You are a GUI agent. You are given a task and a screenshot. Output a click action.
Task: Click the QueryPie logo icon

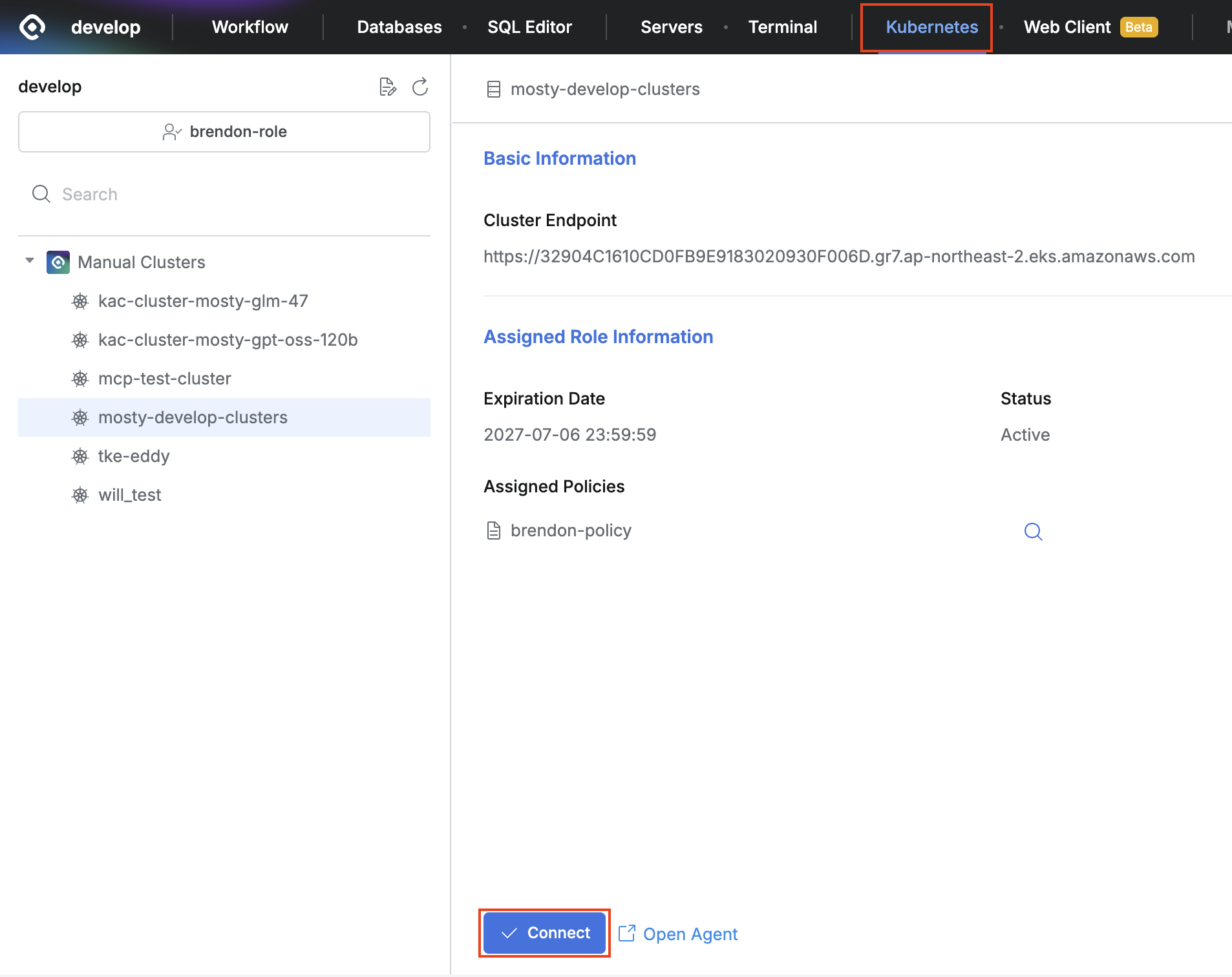point(32,27)
